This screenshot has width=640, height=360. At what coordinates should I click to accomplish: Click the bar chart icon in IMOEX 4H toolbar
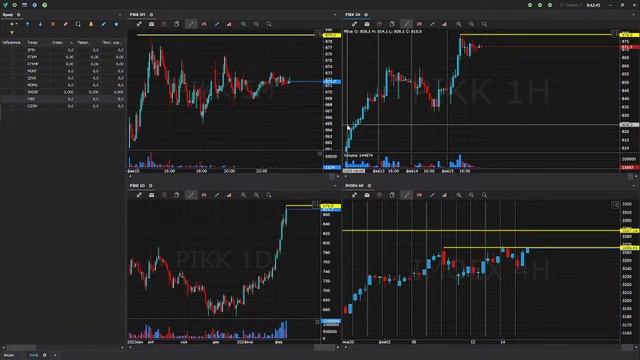click(444, 195)
